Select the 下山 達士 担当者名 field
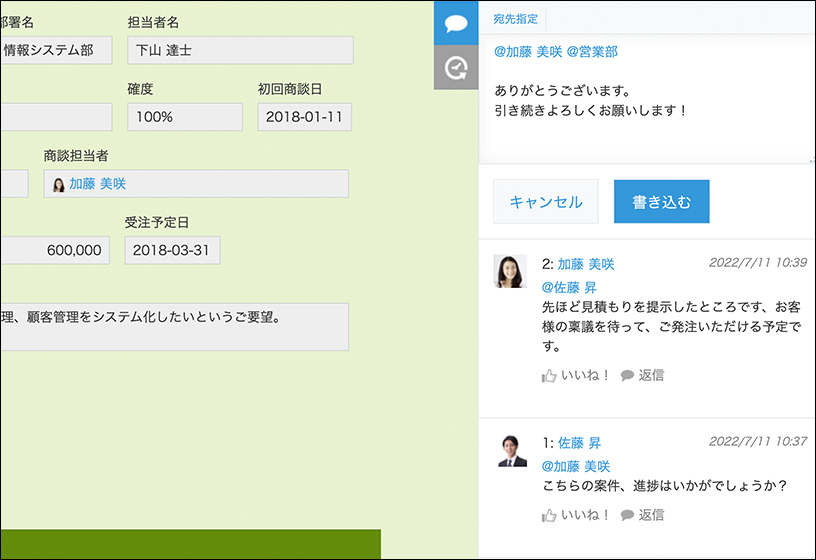The image size is (816, 560). pyautogui.click(x=240, y=50)
